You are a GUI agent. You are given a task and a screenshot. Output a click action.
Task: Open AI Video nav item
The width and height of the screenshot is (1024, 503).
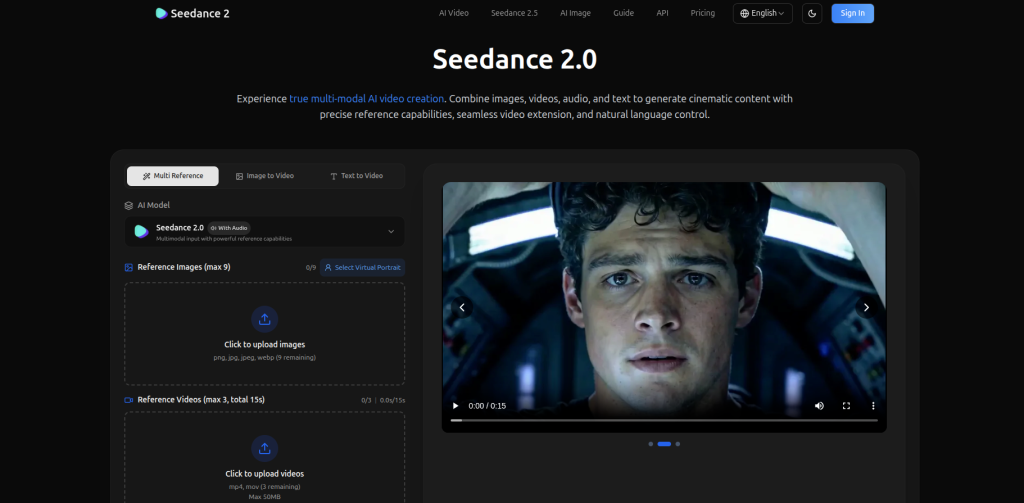point(454,13)
